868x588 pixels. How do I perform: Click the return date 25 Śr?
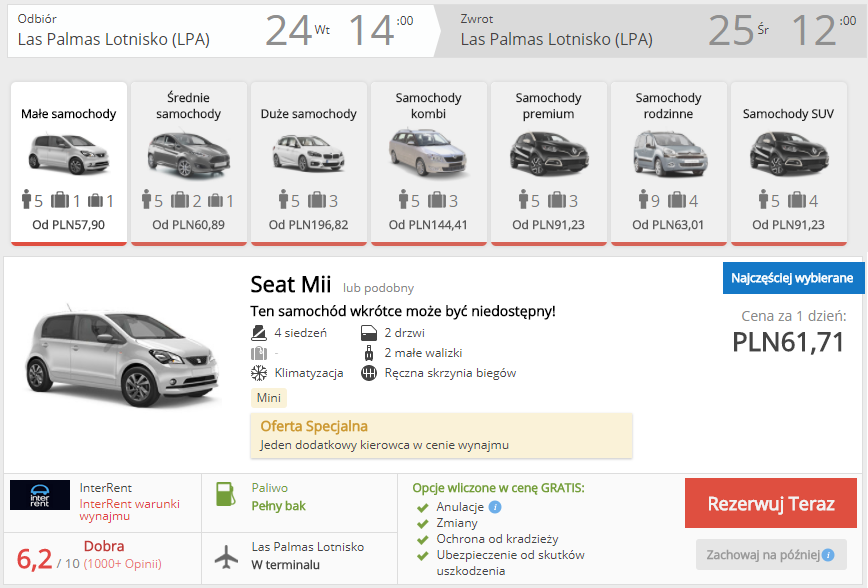pos(738,30)
